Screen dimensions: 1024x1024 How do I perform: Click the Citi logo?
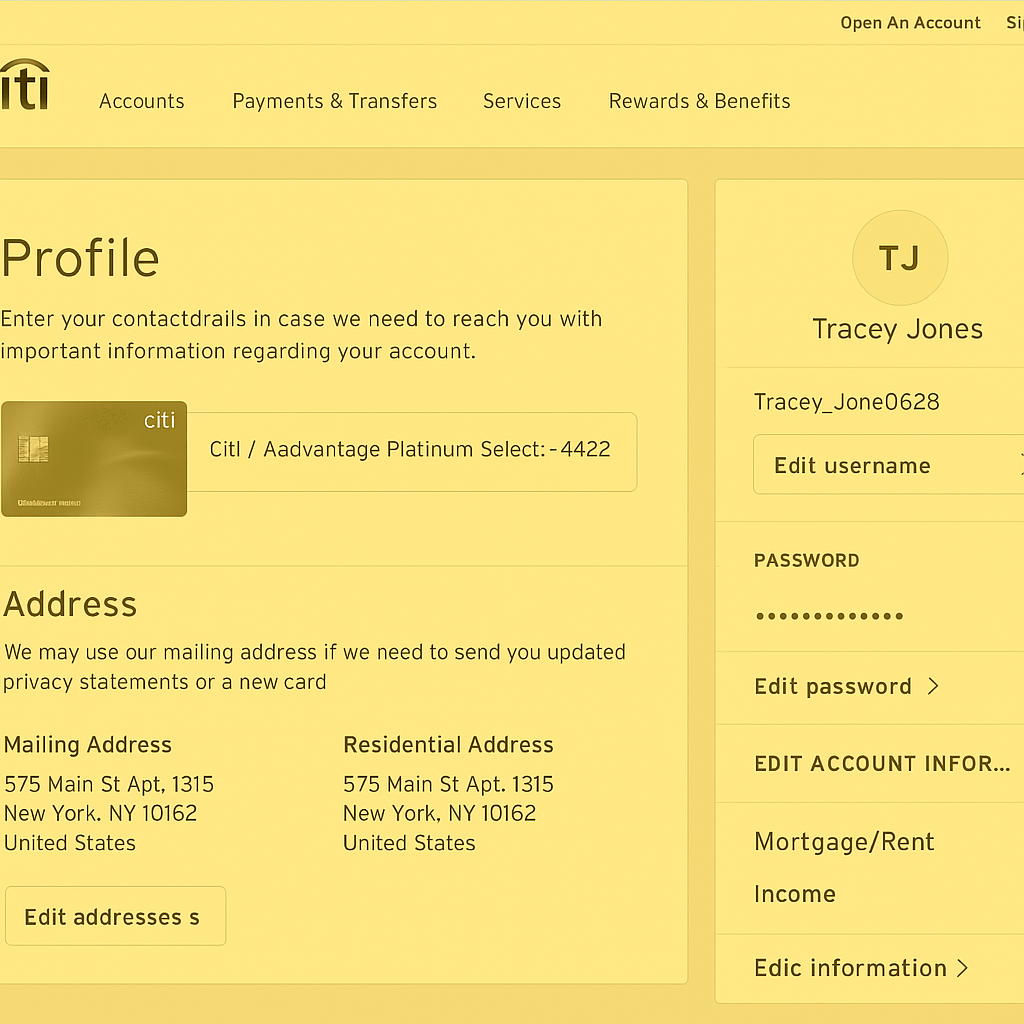[x=24, y=86]
